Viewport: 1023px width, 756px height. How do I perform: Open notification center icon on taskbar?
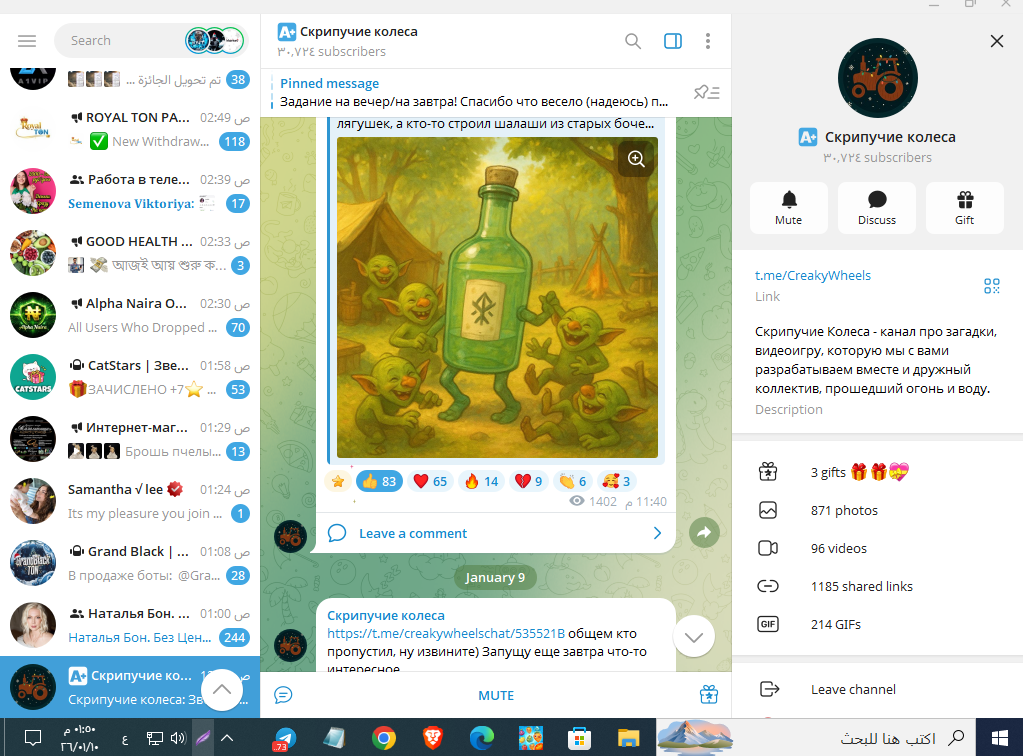33,738
